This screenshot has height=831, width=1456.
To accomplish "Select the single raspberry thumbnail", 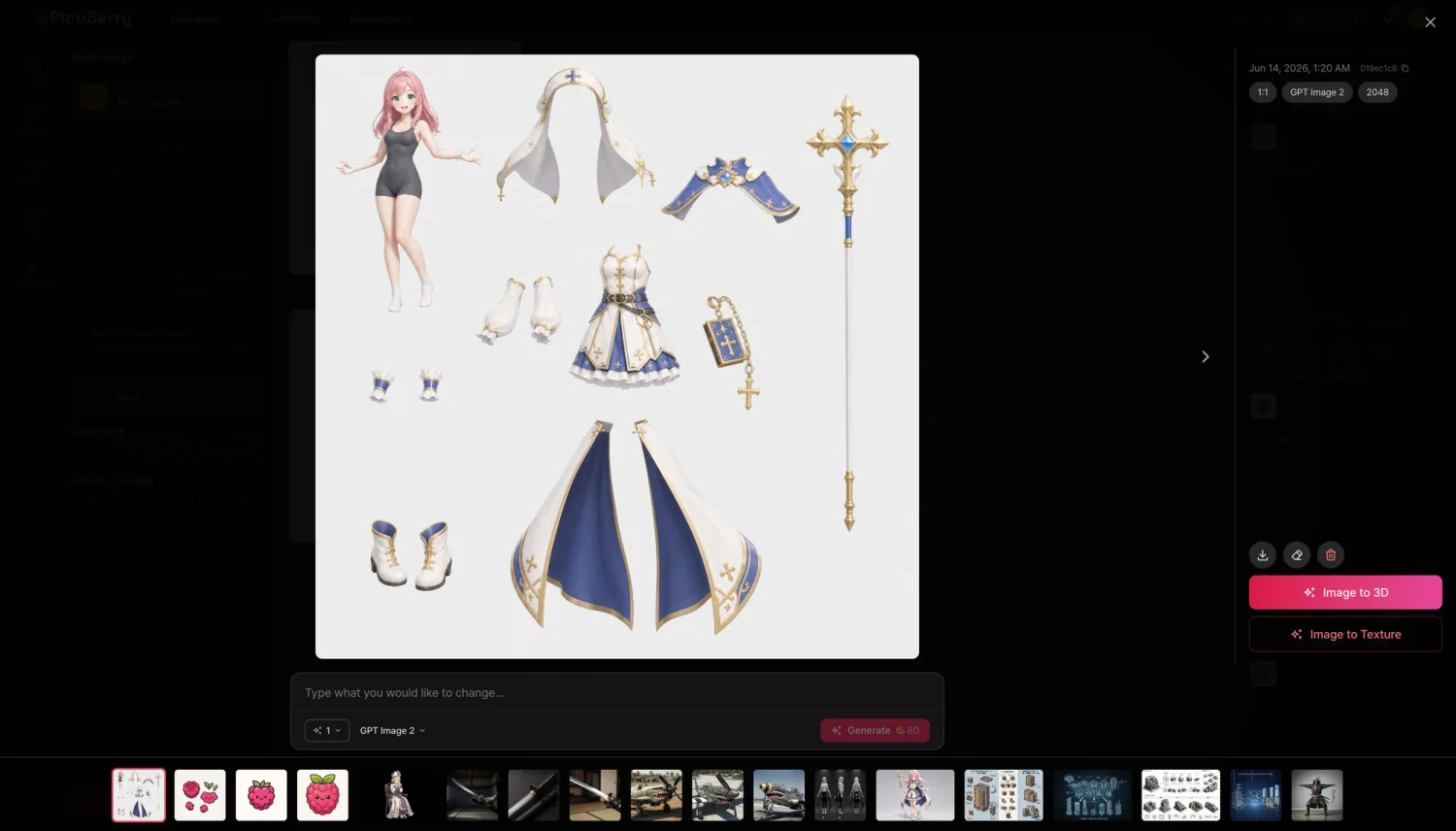I will pyautogui.click(x=261, y=795).
